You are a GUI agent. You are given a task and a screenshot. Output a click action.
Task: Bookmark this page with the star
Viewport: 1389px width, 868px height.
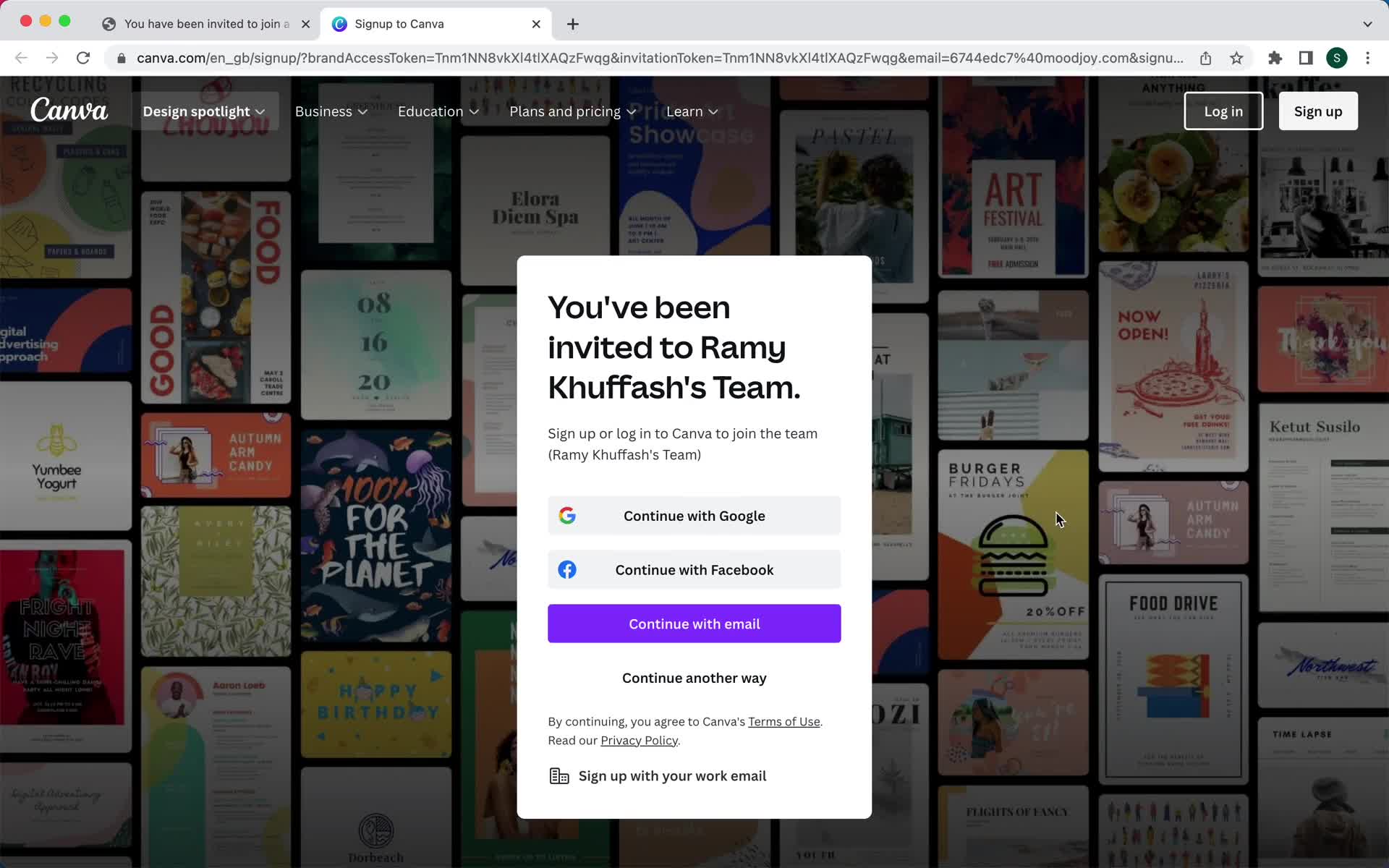(1236, 58)
